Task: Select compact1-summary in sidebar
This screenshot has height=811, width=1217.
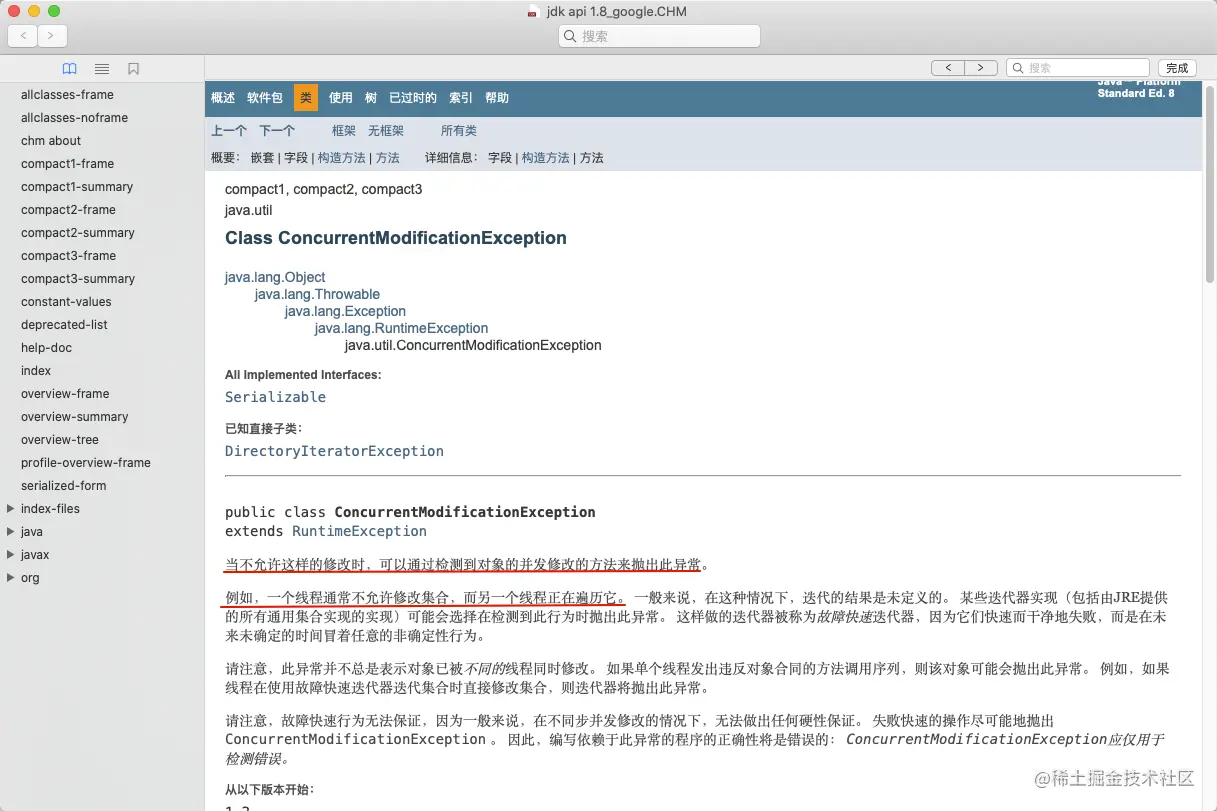Action: click(x=77, y=187)
